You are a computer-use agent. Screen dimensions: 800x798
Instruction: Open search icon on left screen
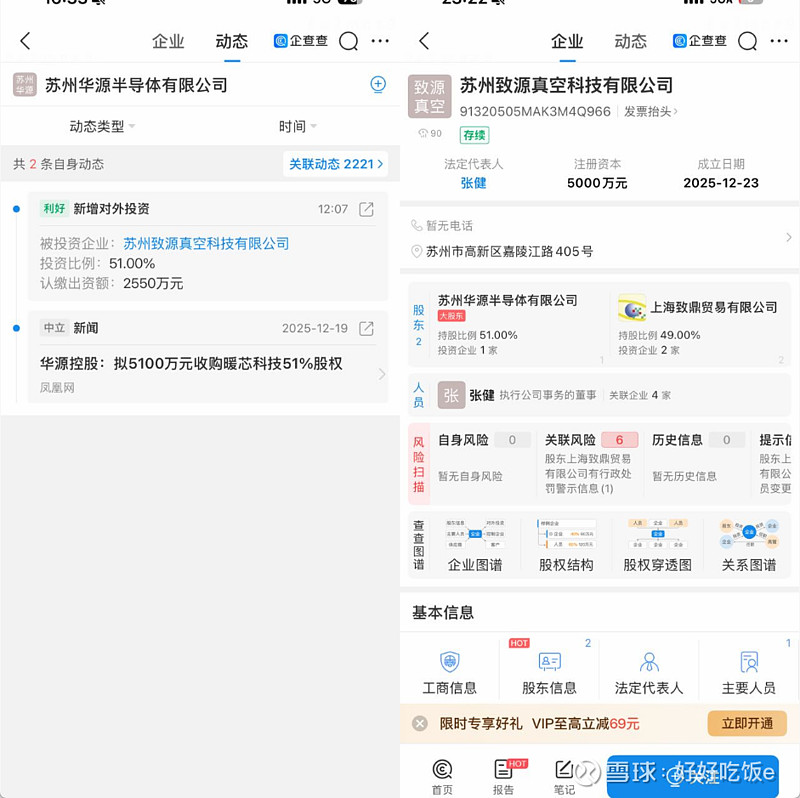pyautogui.click(x=348, y=41)
